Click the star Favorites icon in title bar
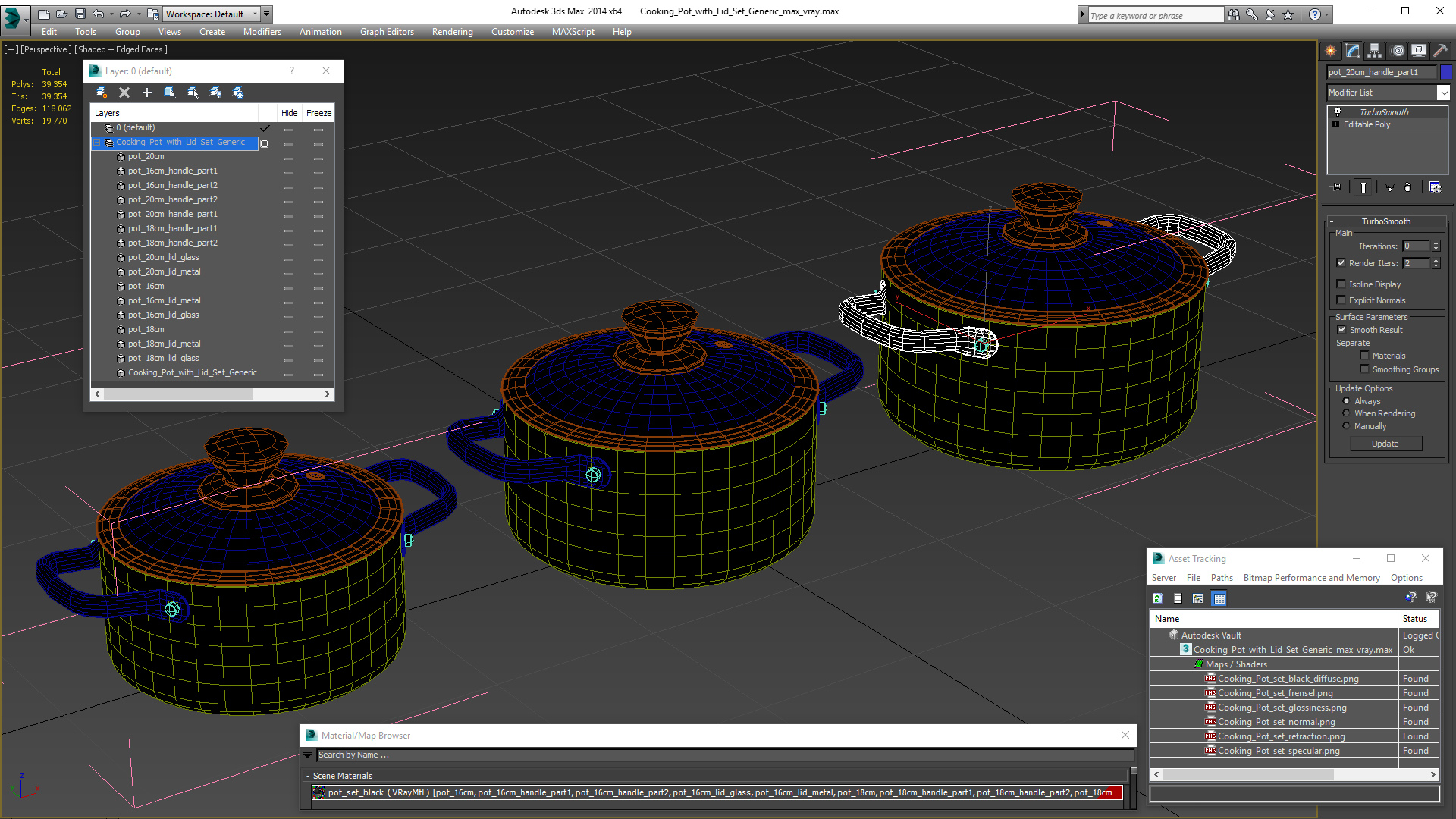Image resolution: width=1456 pixels, height=819 pixels. pos(1288,14)
